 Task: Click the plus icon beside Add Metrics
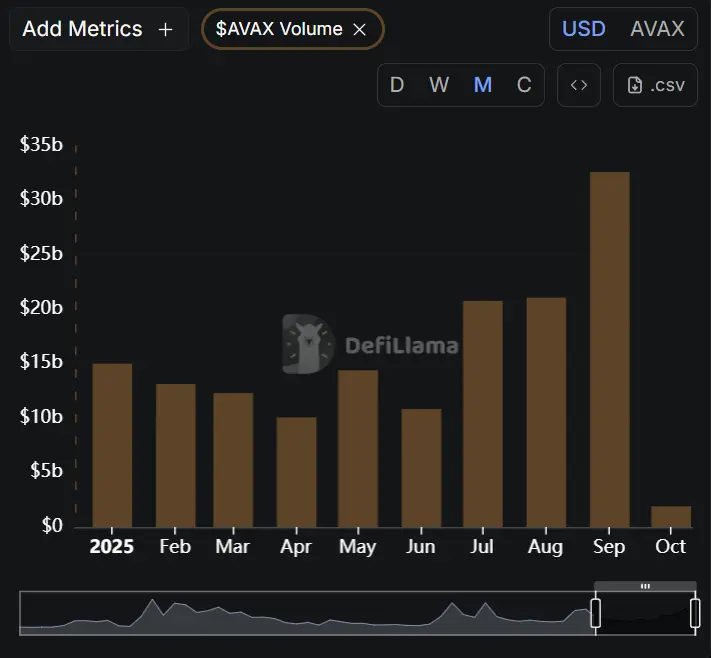[165, 29]
